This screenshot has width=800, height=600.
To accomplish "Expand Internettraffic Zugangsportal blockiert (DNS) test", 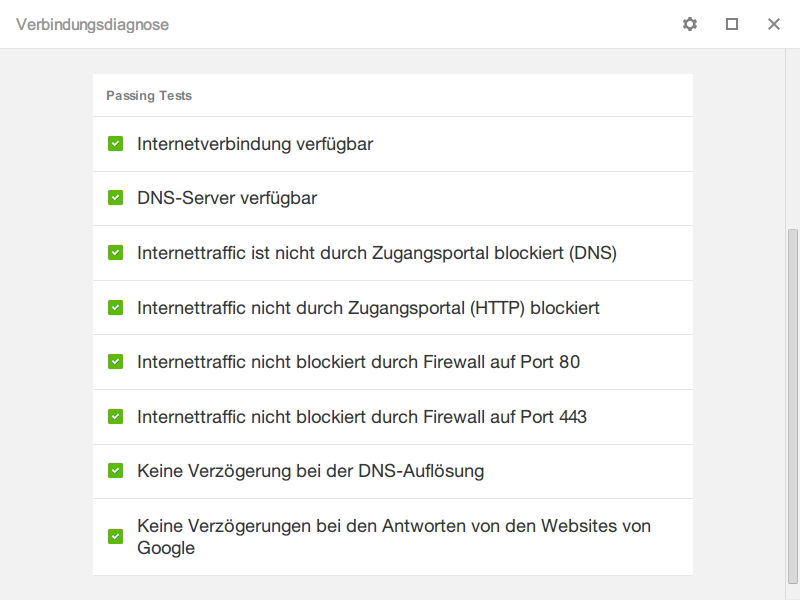I will coord(393,253).
